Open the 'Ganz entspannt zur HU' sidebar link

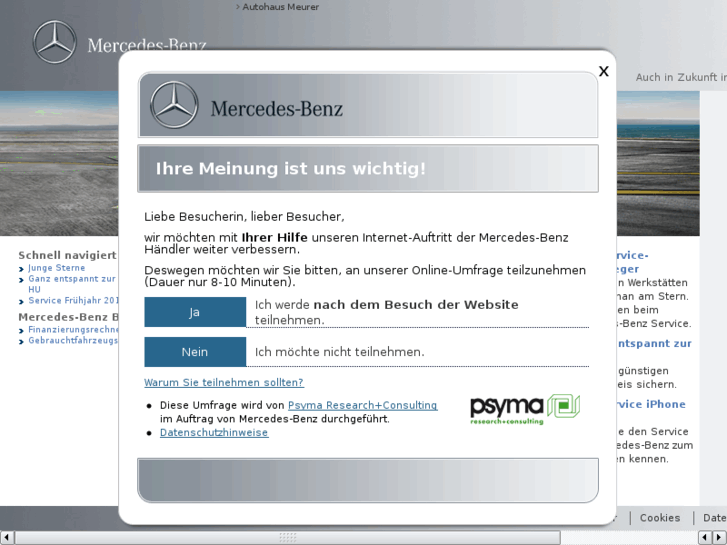(72, 284)
